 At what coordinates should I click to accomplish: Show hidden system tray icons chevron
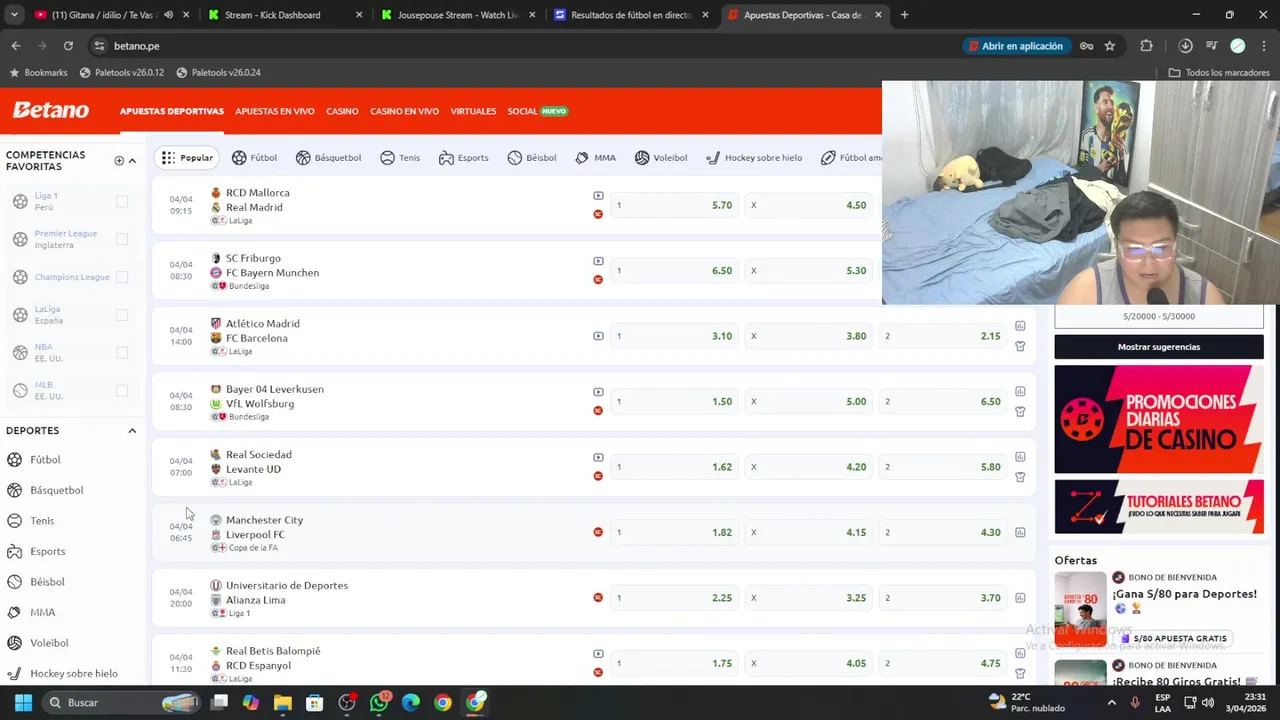(1111, 703)
